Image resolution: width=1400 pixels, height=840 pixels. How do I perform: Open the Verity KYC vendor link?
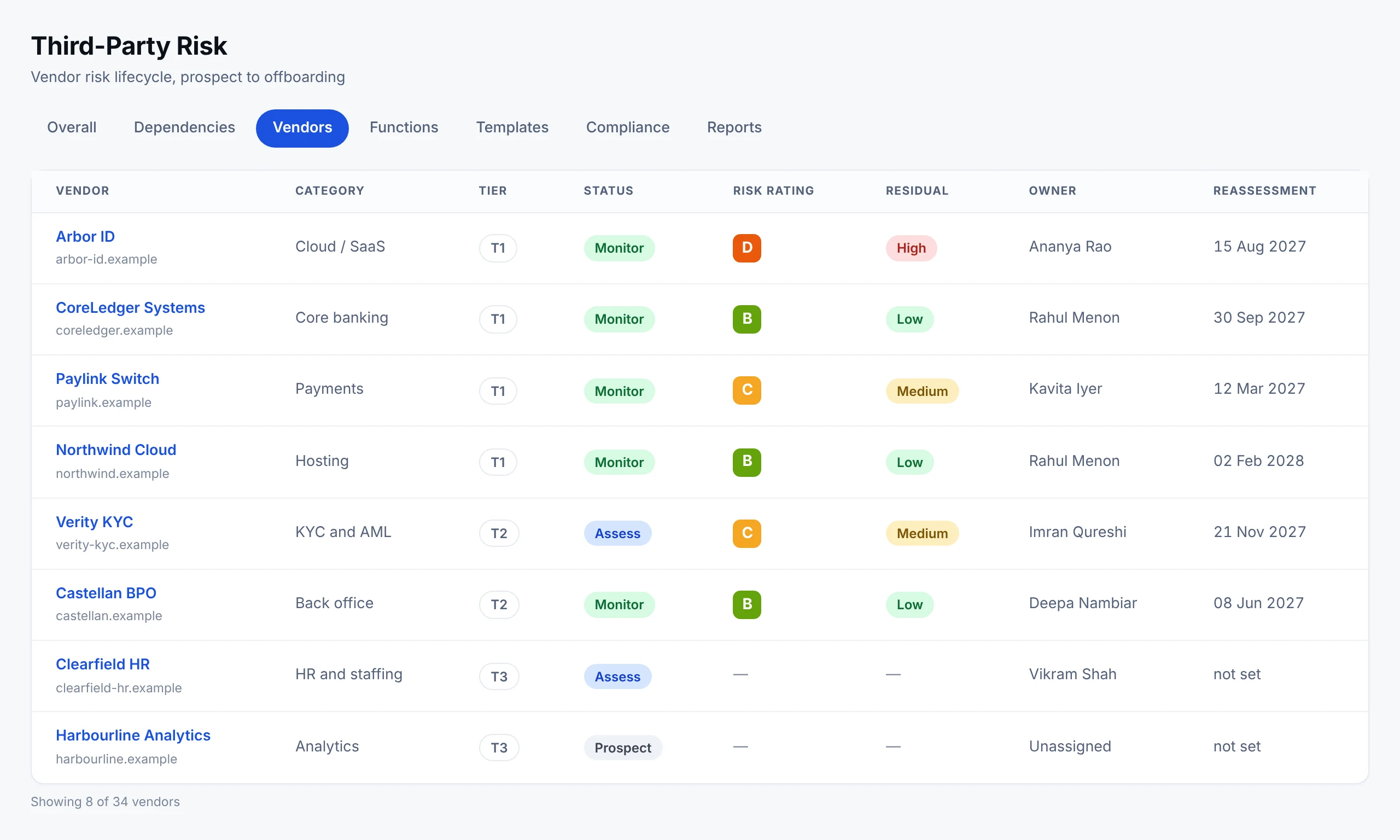pyautogui.click(x=94, y=521)
